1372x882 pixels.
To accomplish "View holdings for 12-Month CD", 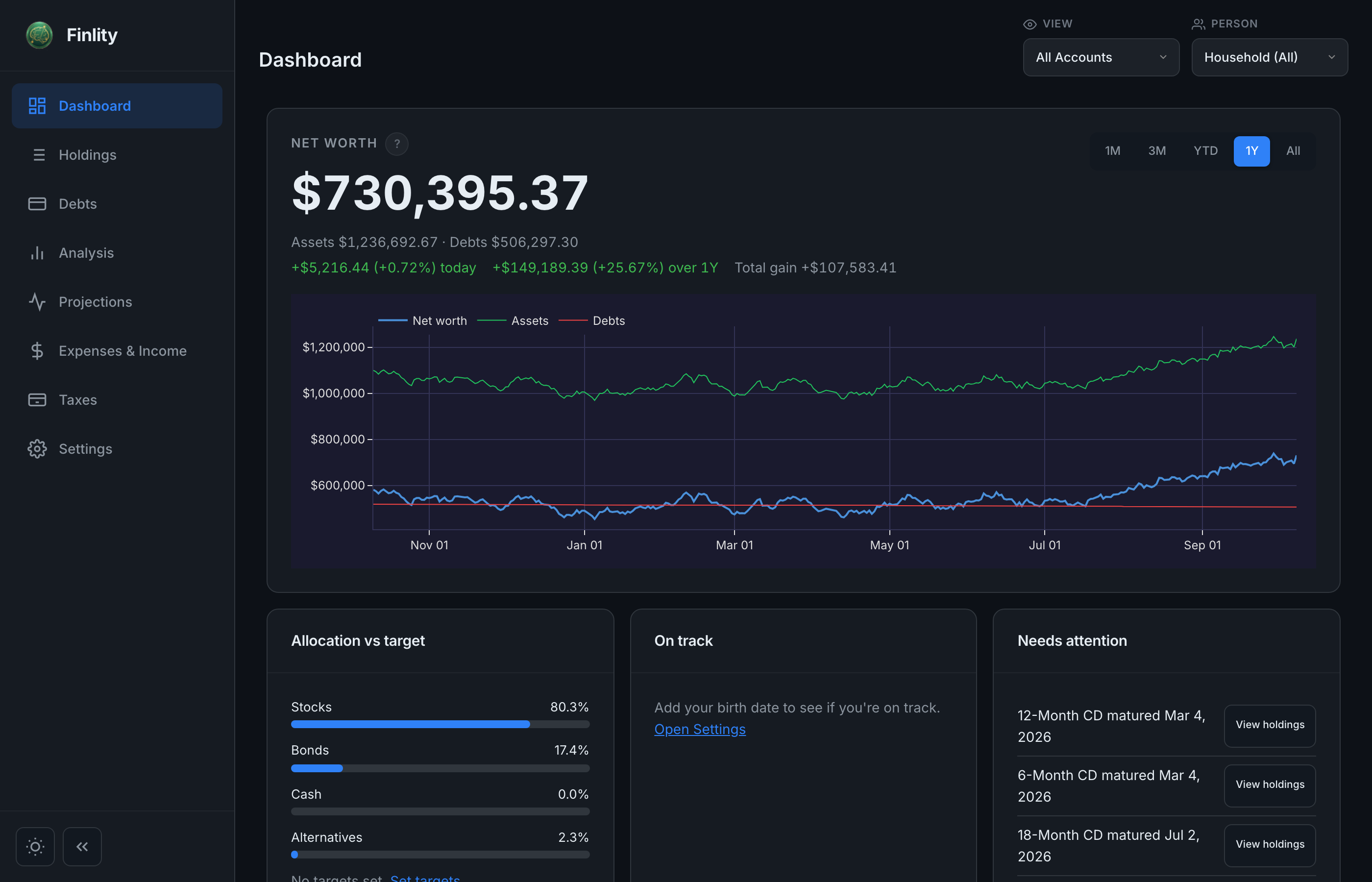I will 1270,725.
